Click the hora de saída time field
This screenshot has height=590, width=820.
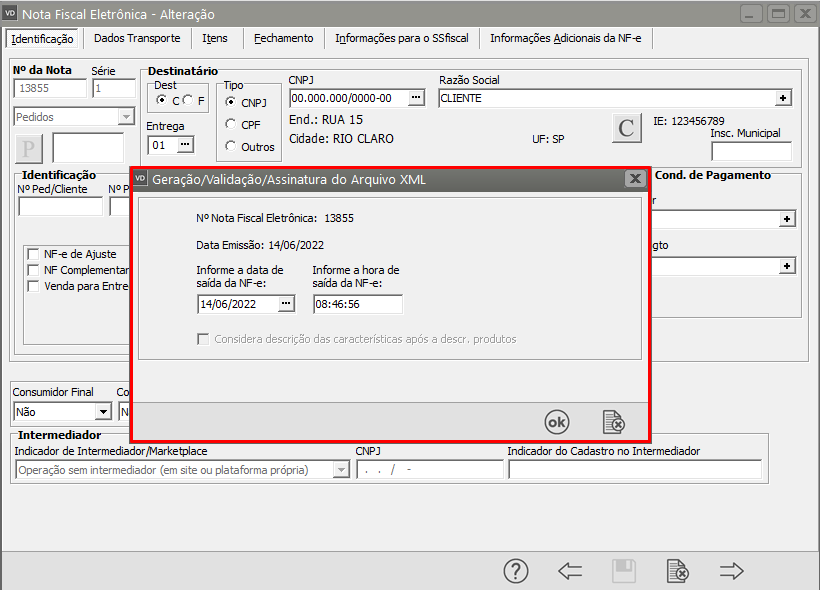(x=356, y=304)
